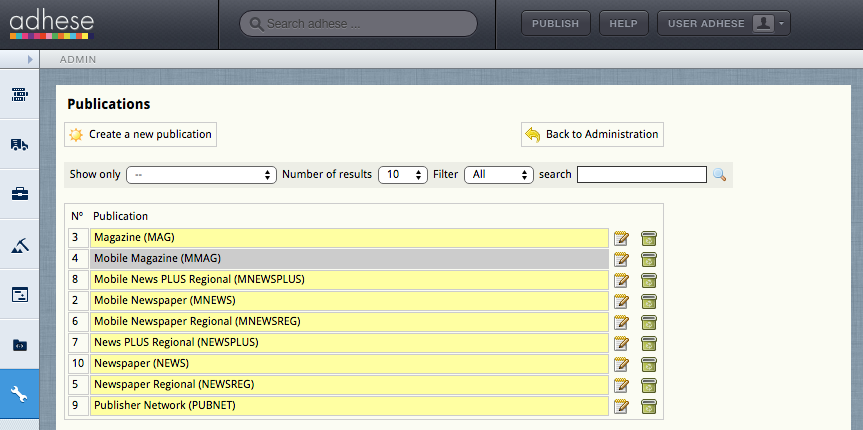This screenshot has width=863, height=430.
Task: Click the magnifier search icon beside search field
Action: click(719, 175)
